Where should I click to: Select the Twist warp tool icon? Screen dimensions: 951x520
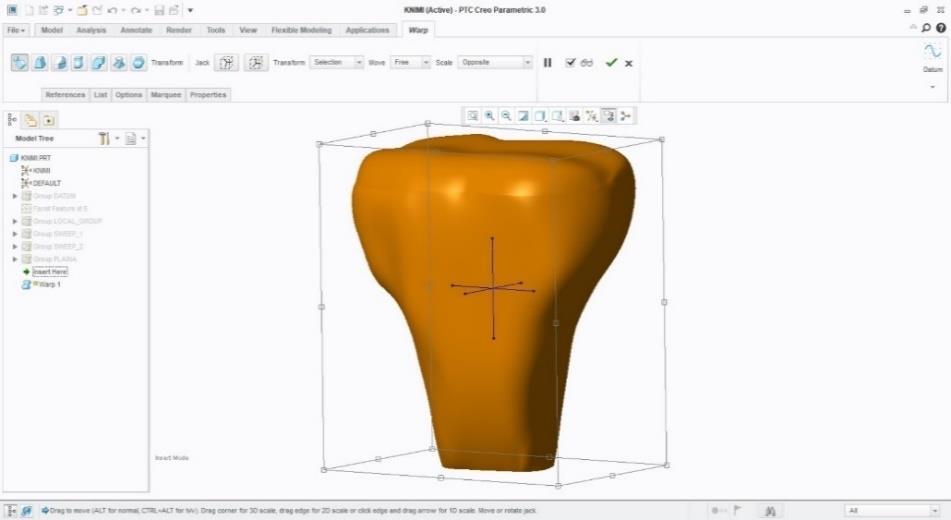pyautogui.click(x=119, y=62)
